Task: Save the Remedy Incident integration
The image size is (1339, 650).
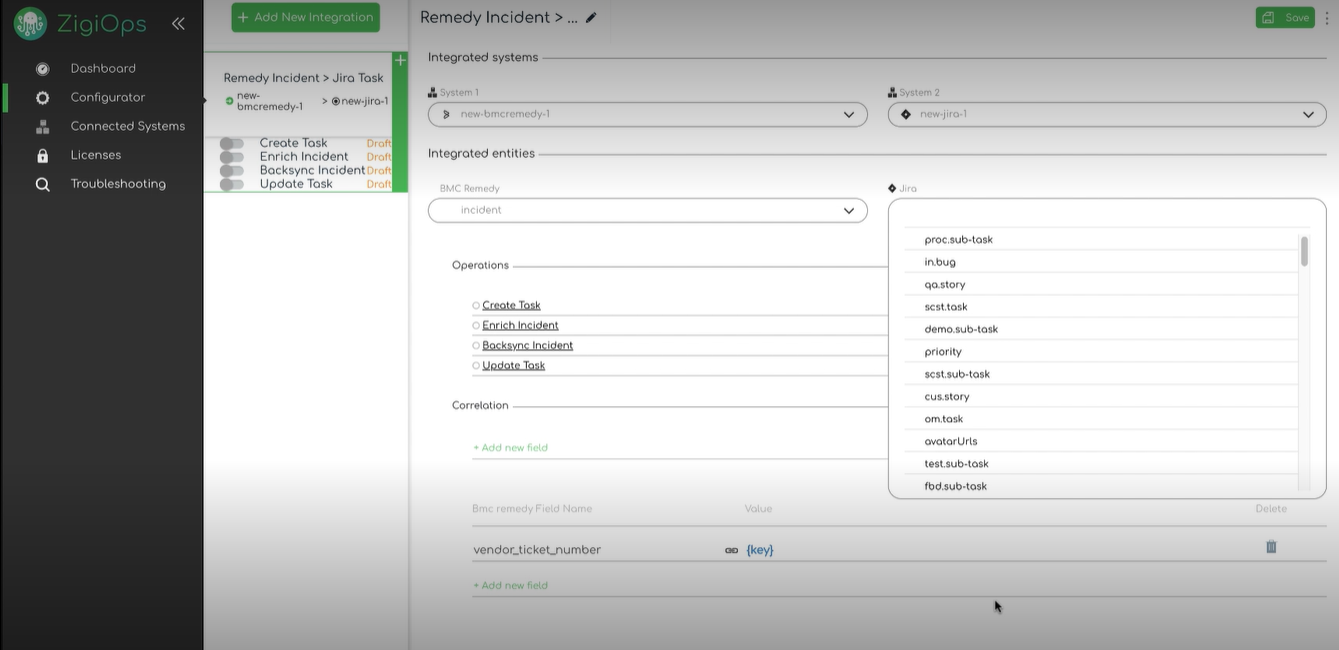Action: click(x=1284, y=17)
